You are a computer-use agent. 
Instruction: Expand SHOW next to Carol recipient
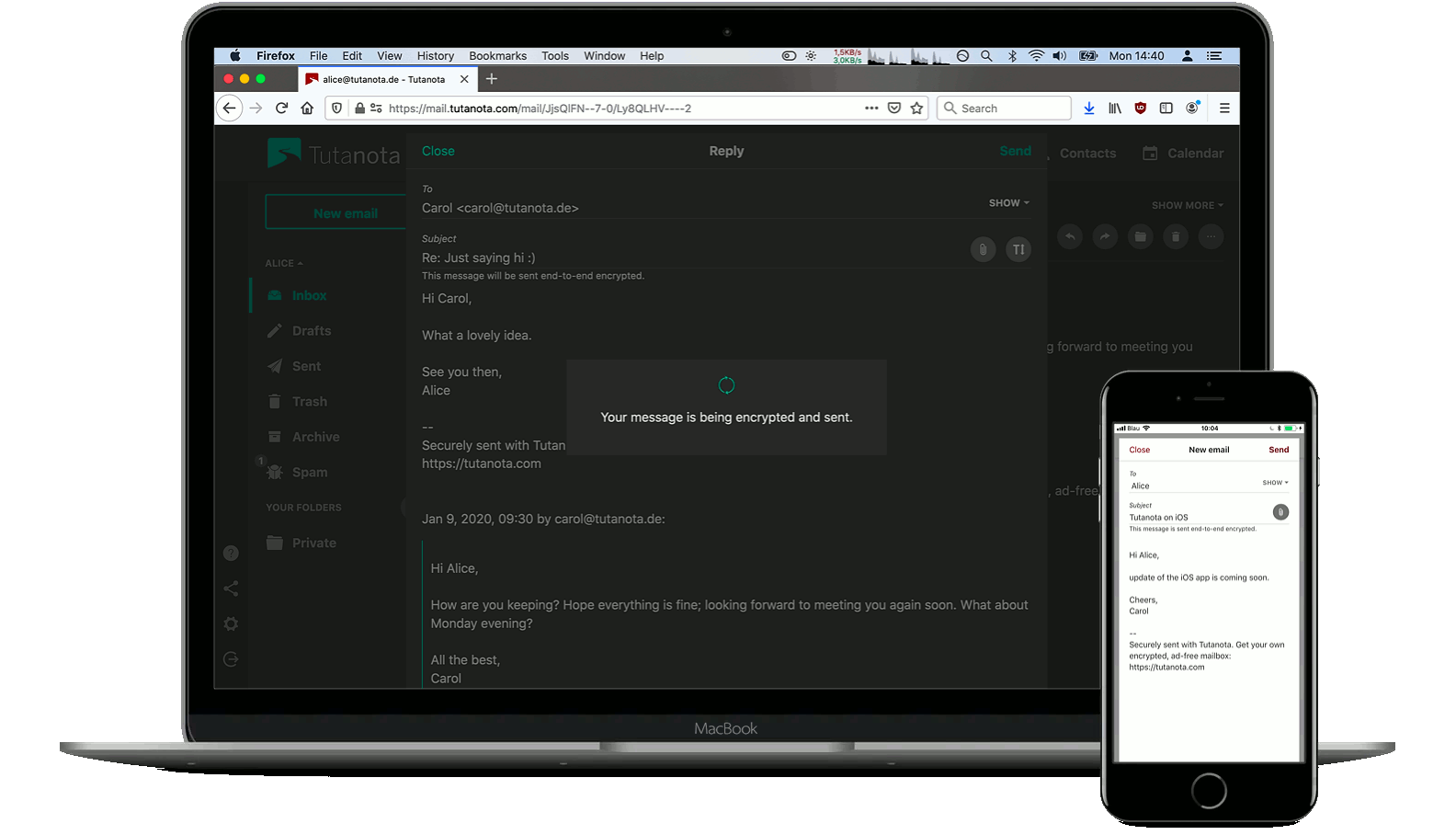click(1008, 203)
